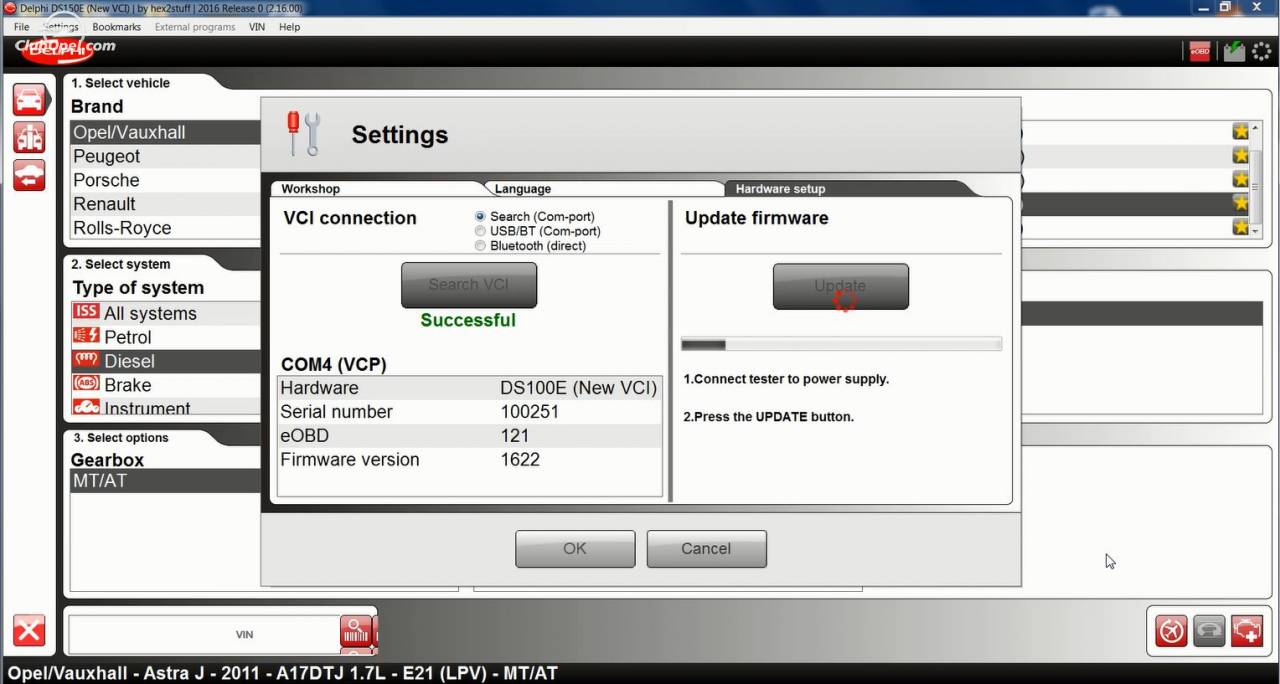The height and width of the screenshot is (684, 1280).
Task: Click the flight recorder airplane icon
Action: pos(1171,631)
